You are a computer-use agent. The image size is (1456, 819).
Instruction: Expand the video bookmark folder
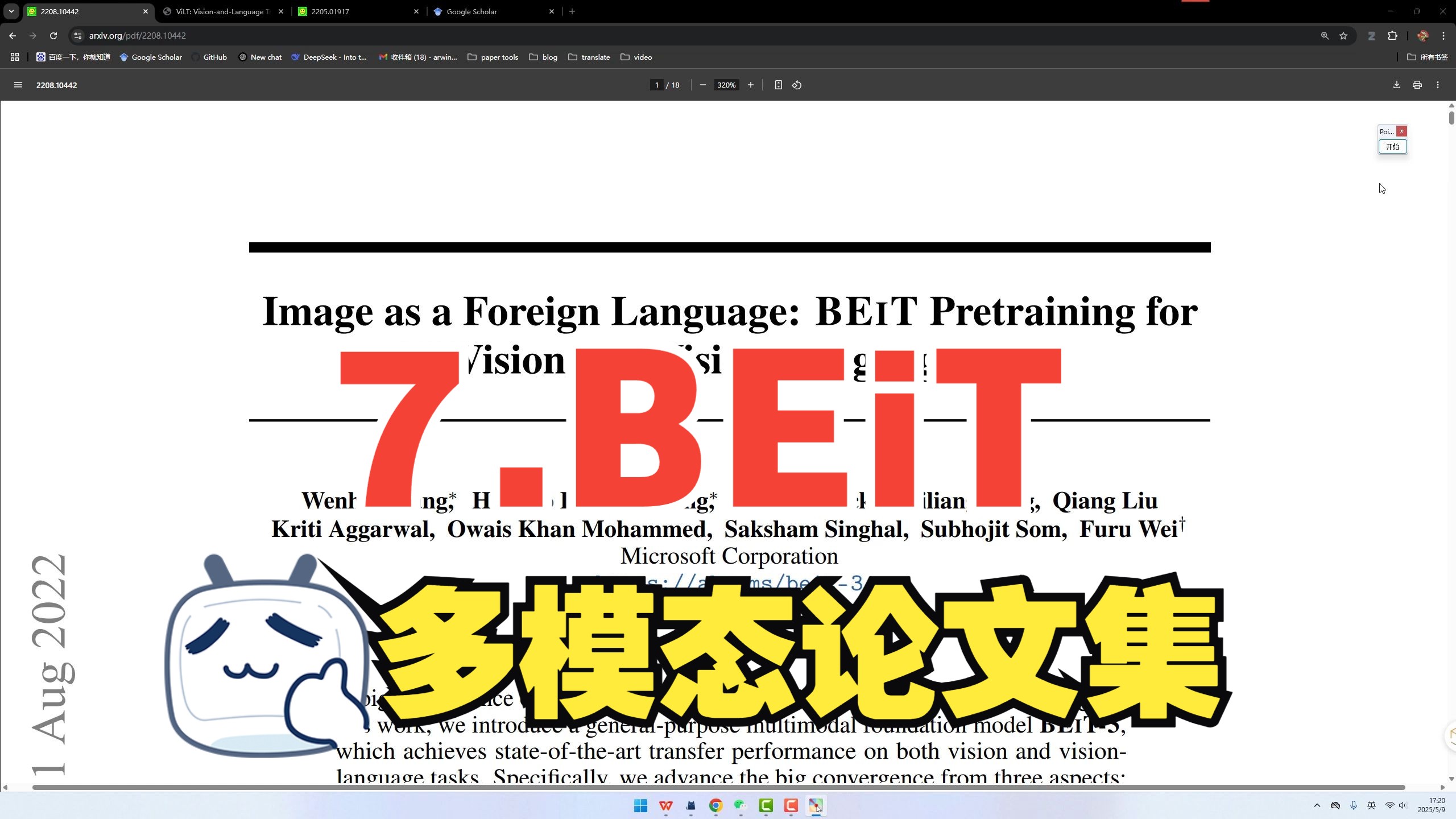point(636,57)
